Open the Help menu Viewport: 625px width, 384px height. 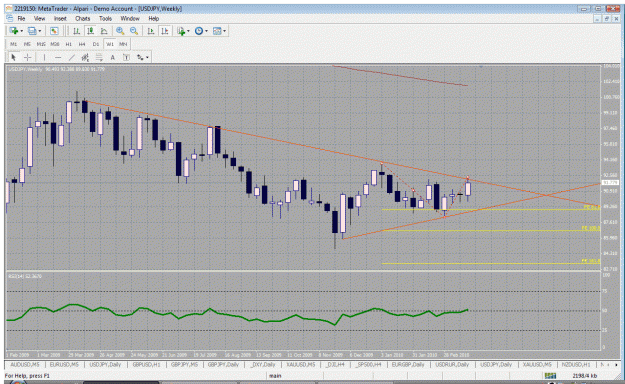[153, 19]
